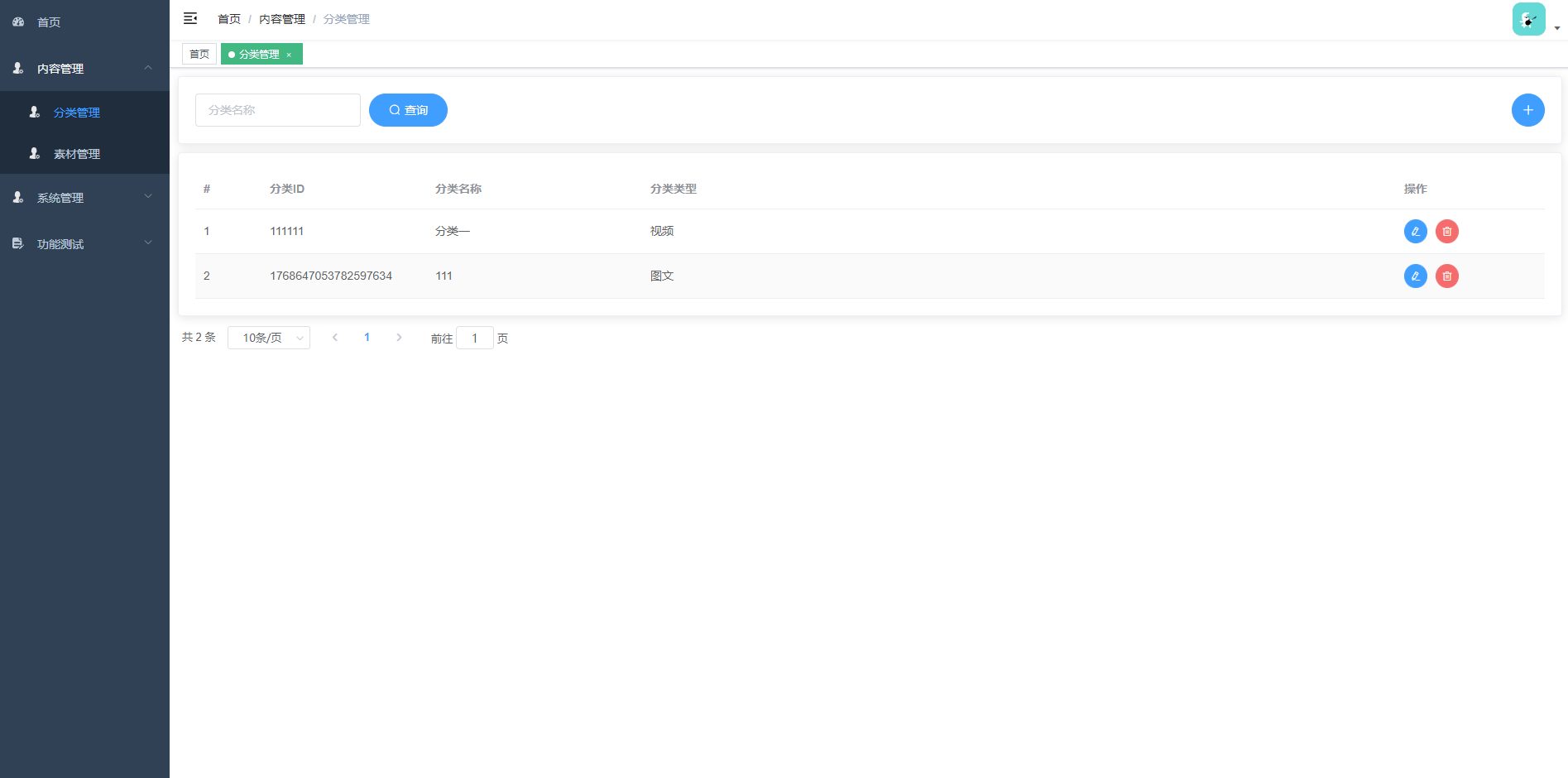Close the 分类管理 tab with x
This screenshot has width=1568, height=778.
[289, 55]
